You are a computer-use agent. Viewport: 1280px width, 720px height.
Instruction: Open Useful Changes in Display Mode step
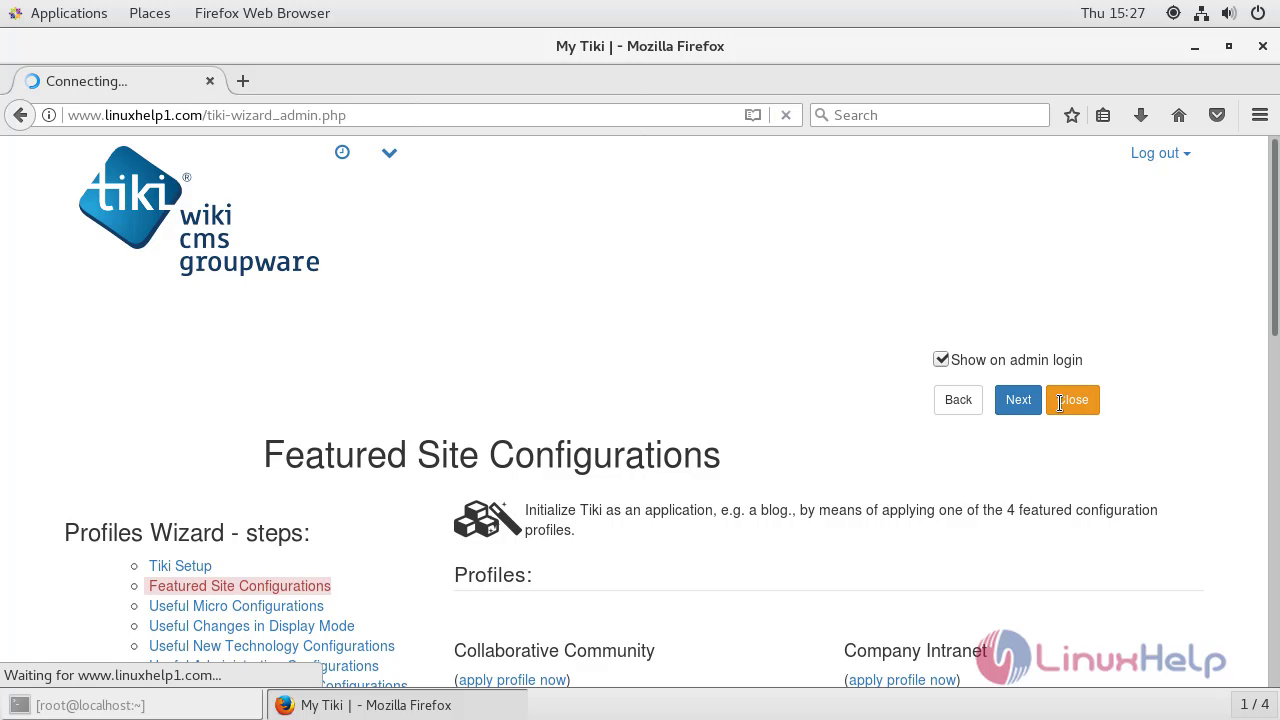[252, 626]
